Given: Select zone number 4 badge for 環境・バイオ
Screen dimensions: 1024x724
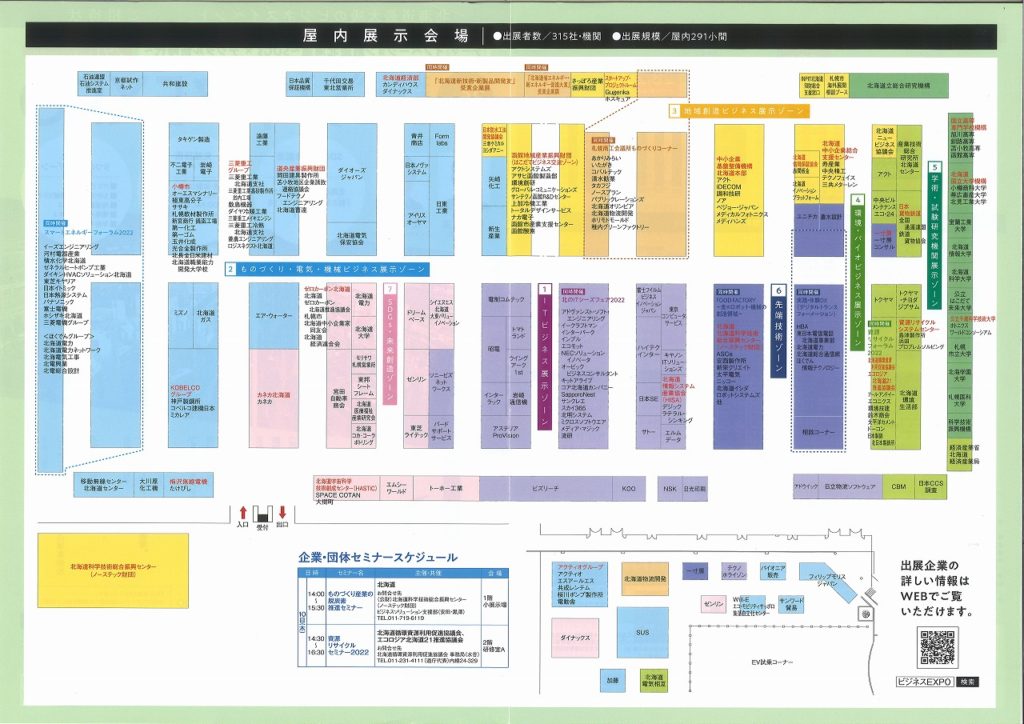Looking at the screenshot, I should (857, 200).
